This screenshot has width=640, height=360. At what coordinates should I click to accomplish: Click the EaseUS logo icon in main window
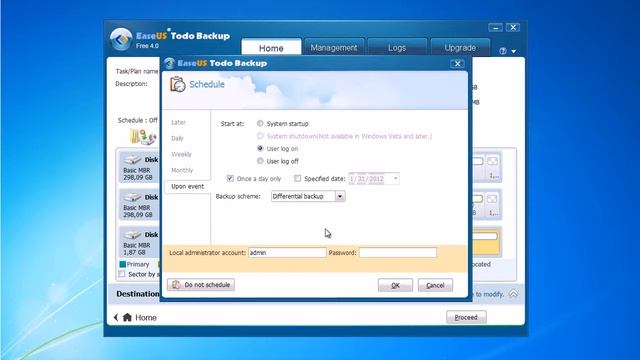[x=121, y=40]
